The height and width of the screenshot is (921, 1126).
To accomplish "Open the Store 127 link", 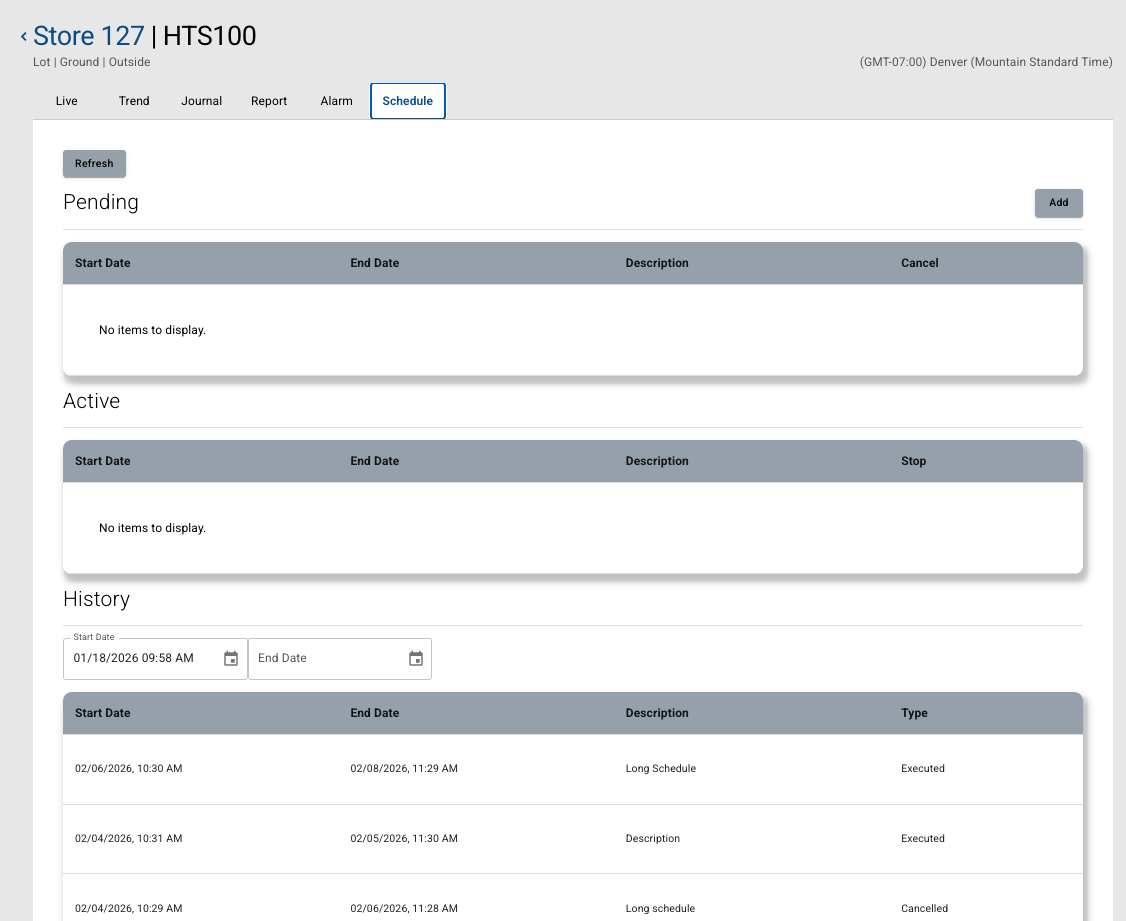I will coord(89,36).
